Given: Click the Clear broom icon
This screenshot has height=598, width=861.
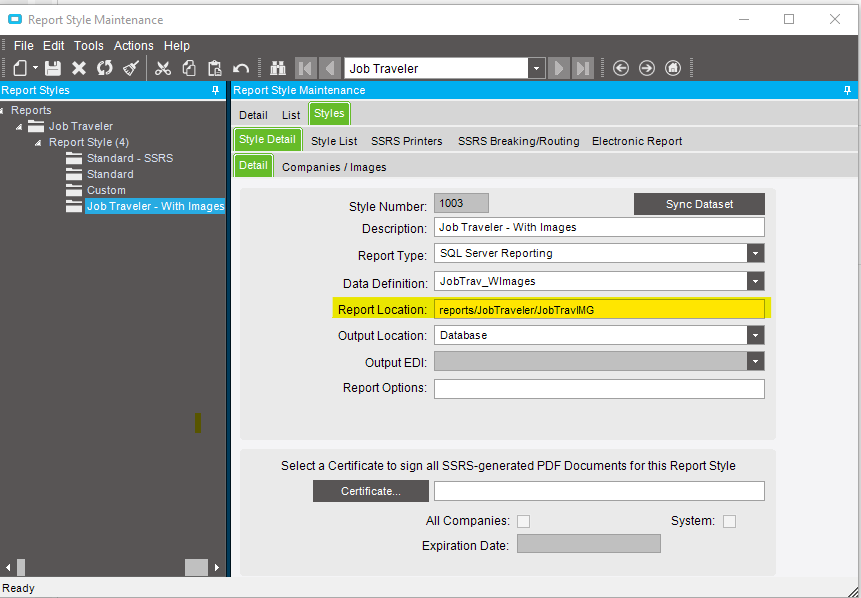Looking at the screenshot, I should pos(131,68).
